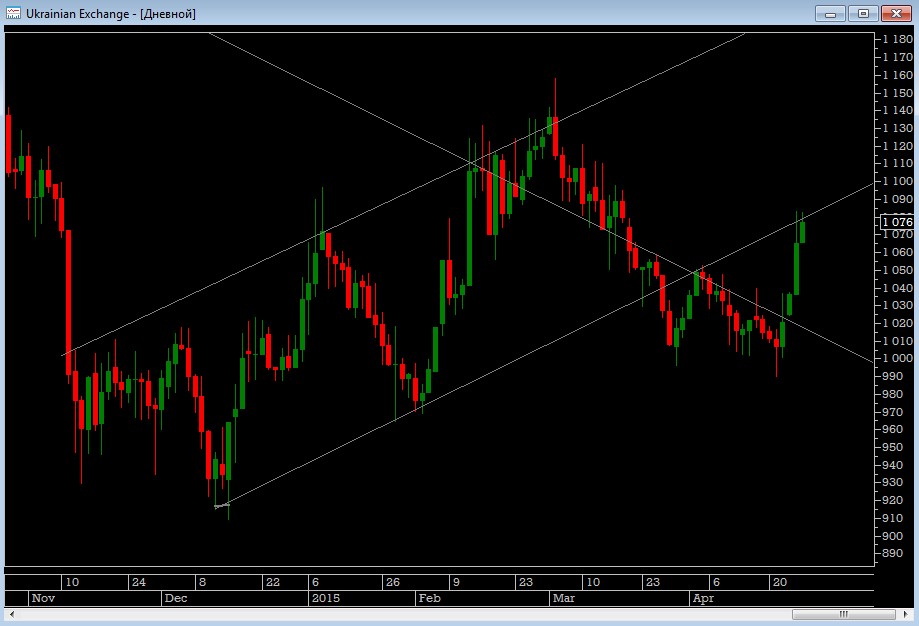
Task: Click the right arrow of the horizontal scrollbar
Action: 907,614
